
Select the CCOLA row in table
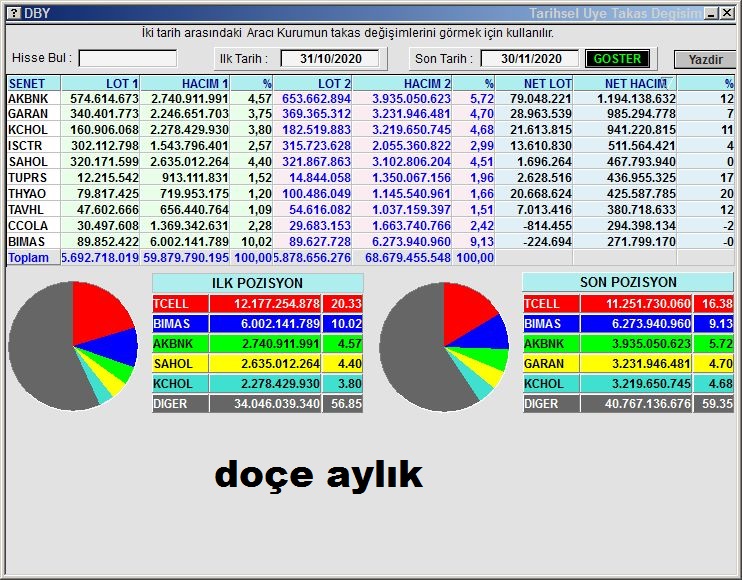371,226
